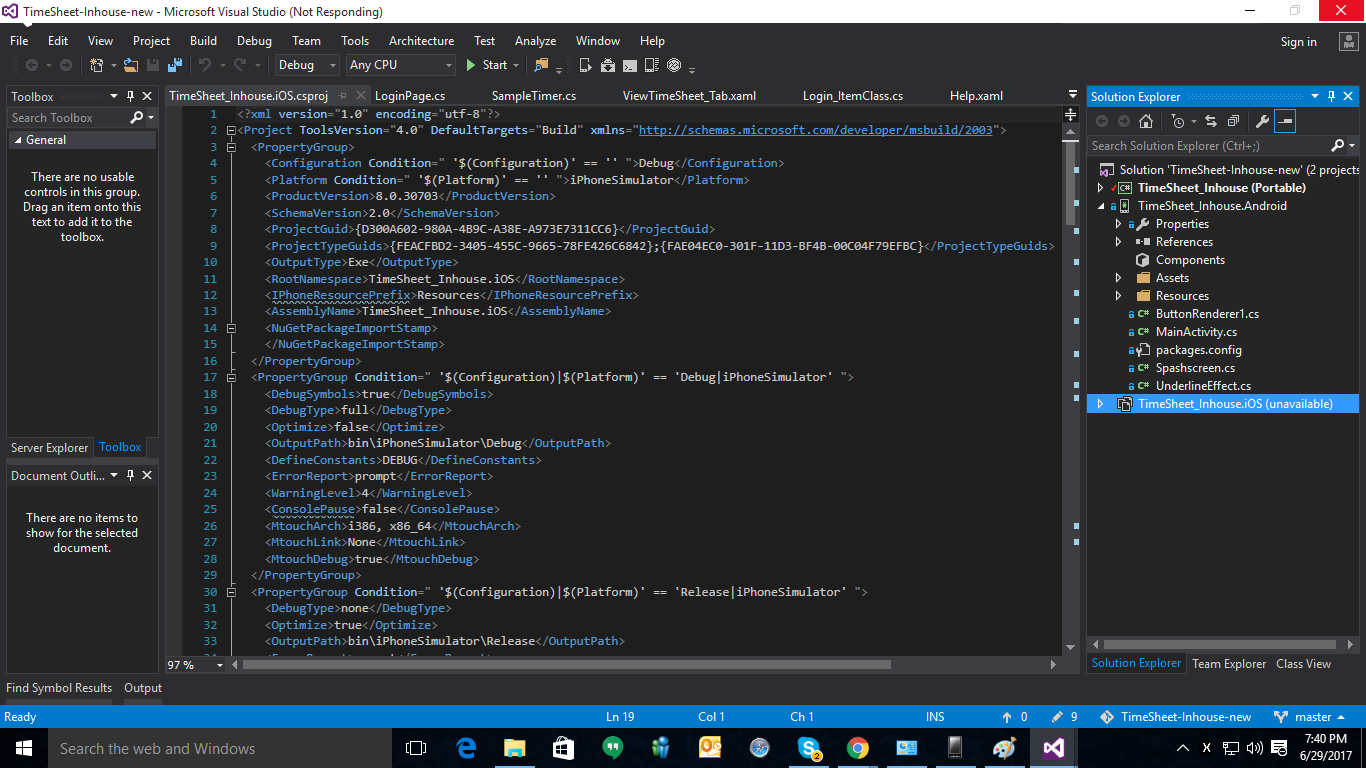Open the Toolbox window position dropdown
The height and width of the screenshot is (768, 1366).
pos(114,96)
